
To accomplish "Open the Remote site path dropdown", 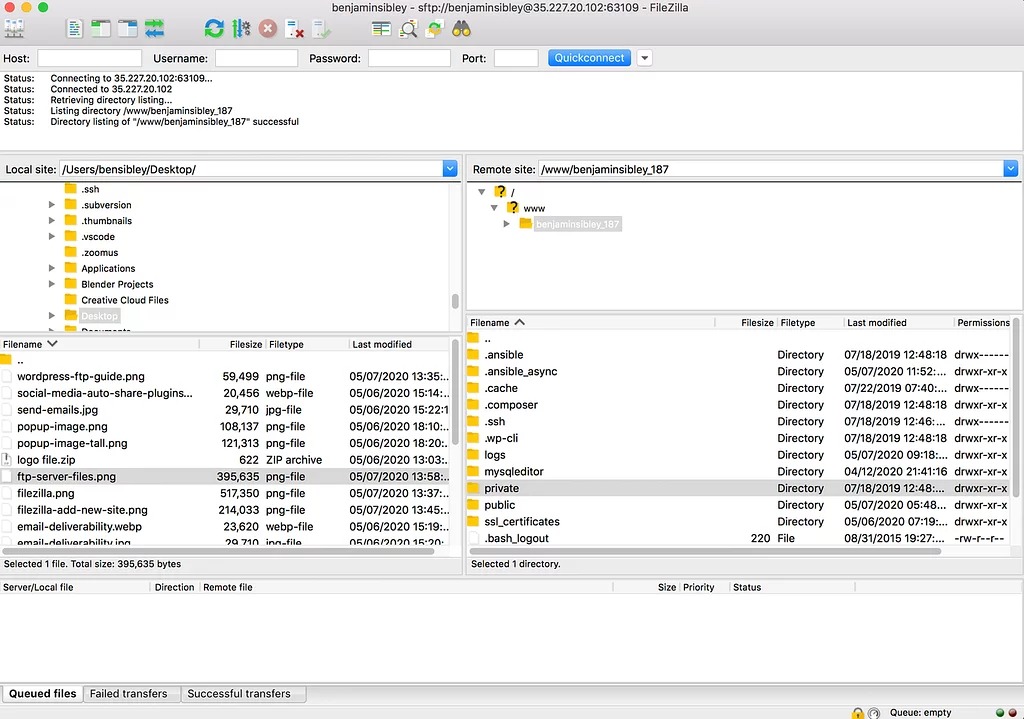I will coord(1010,169).
